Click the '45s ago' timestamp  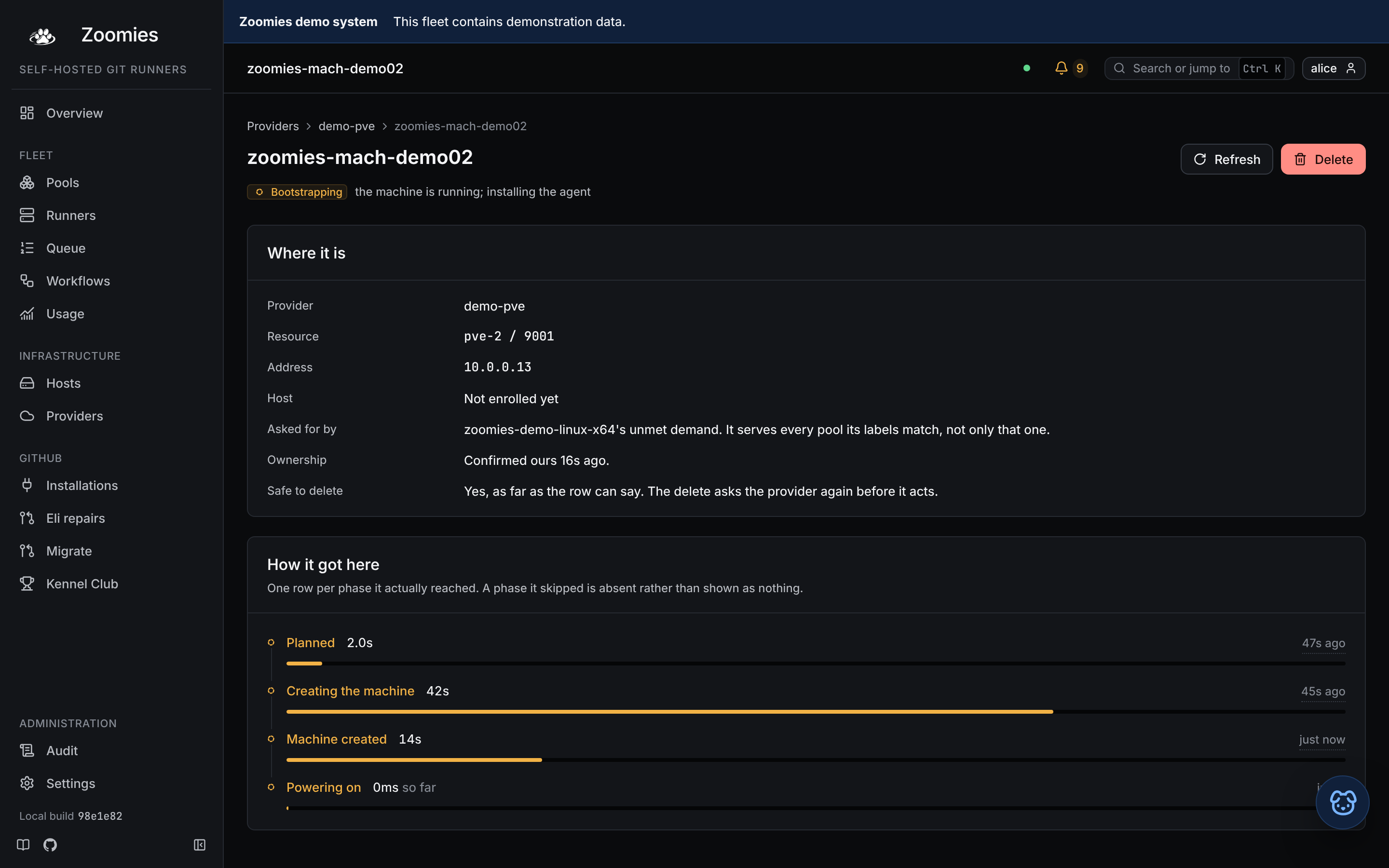point(1323,691)
